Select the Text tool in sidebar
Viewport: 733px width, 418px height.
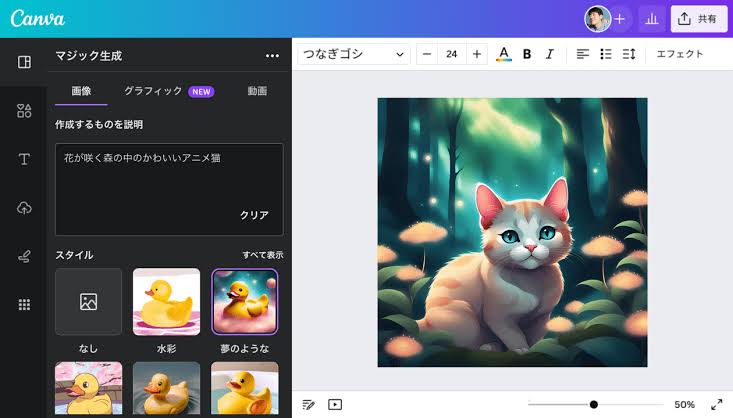point(24,159)
